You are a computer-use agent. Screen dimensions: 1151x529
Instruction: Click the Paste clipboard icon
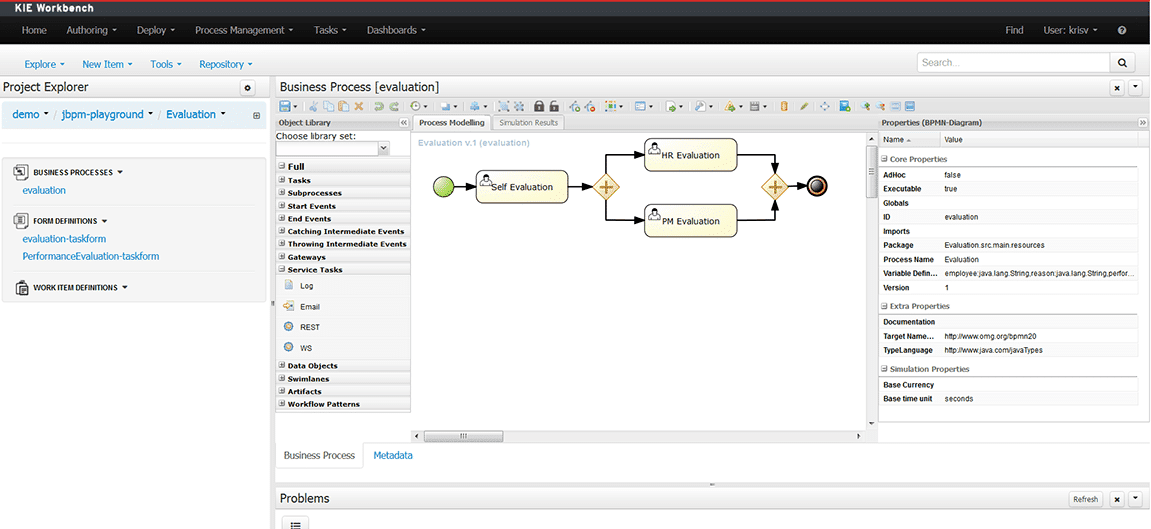coord(344,106)
